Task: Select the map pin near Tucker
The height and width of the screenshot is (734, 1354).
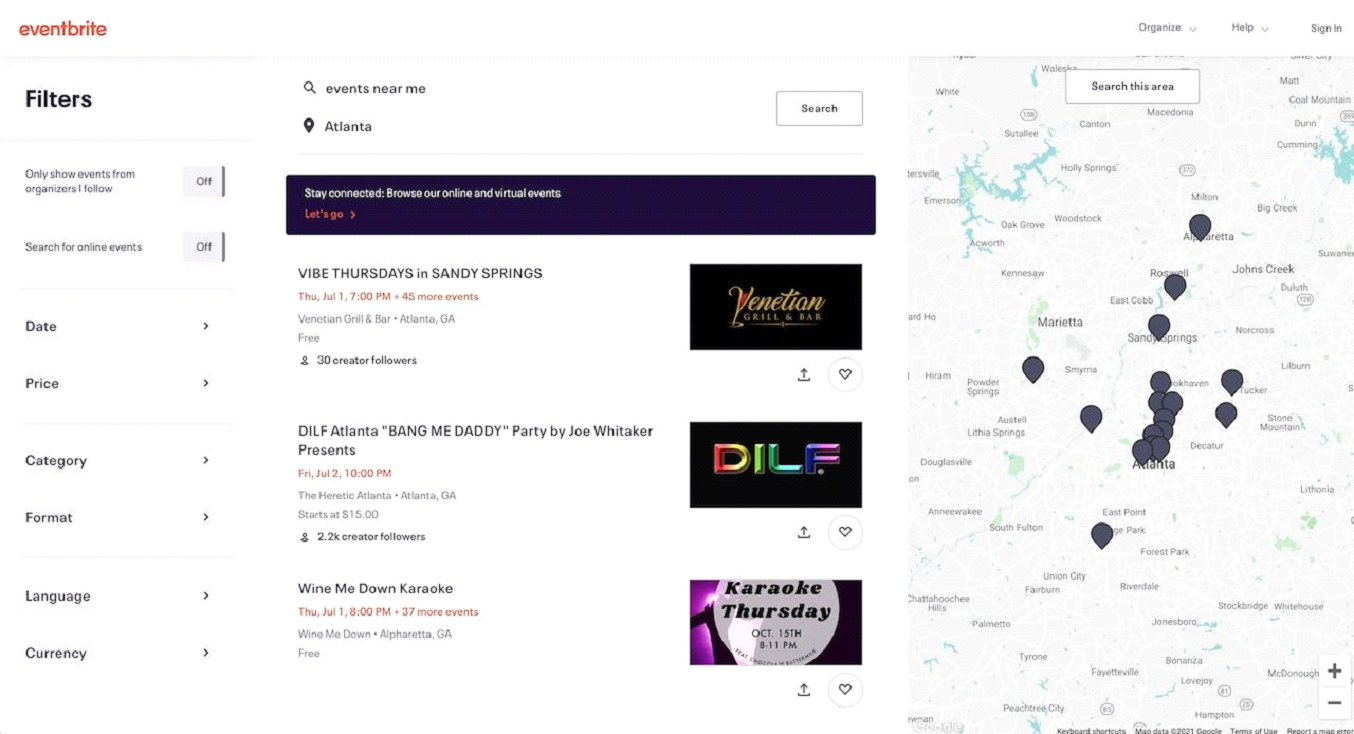Action: [1232, 381]
